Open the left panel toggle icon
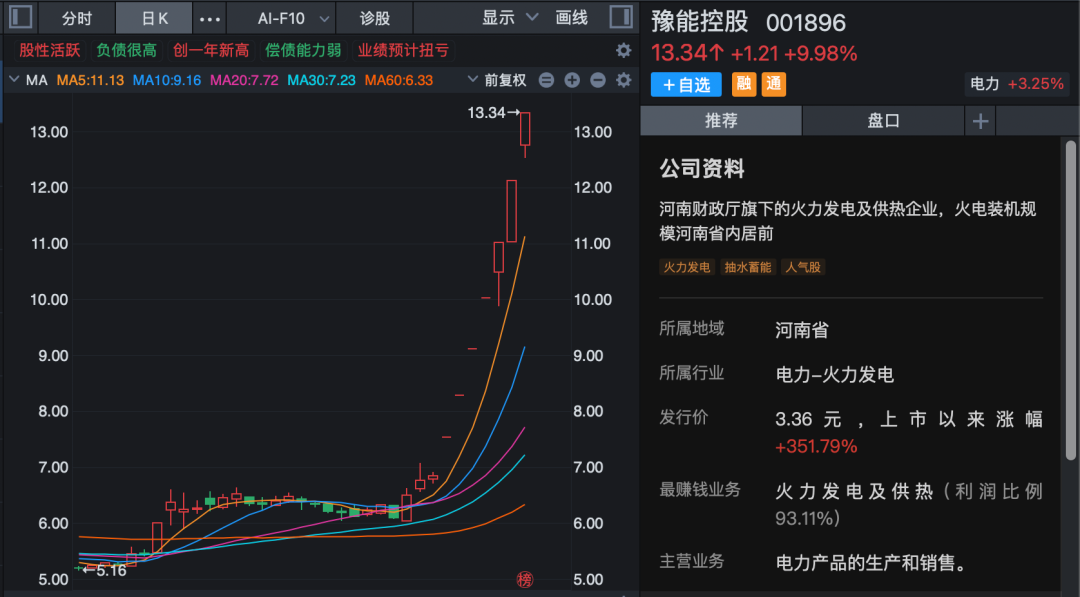Screen dimensions: 1080x597 point(21,17)
